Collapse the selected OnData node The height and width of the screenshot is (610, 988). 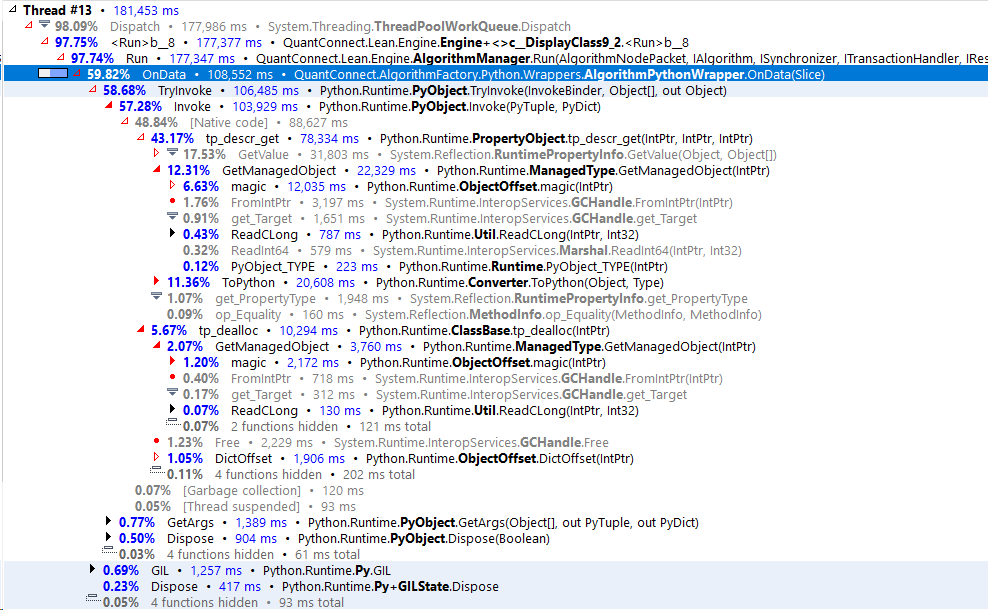pyautogui.click(x=77, y=74)
